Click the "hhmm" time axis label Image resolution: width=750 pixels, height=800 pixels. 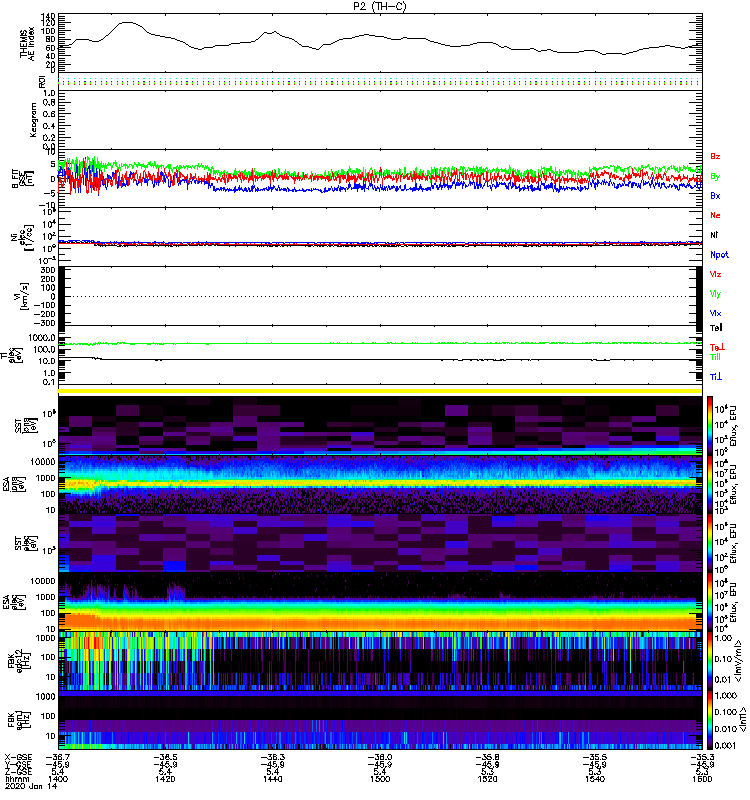coord(15,780)
